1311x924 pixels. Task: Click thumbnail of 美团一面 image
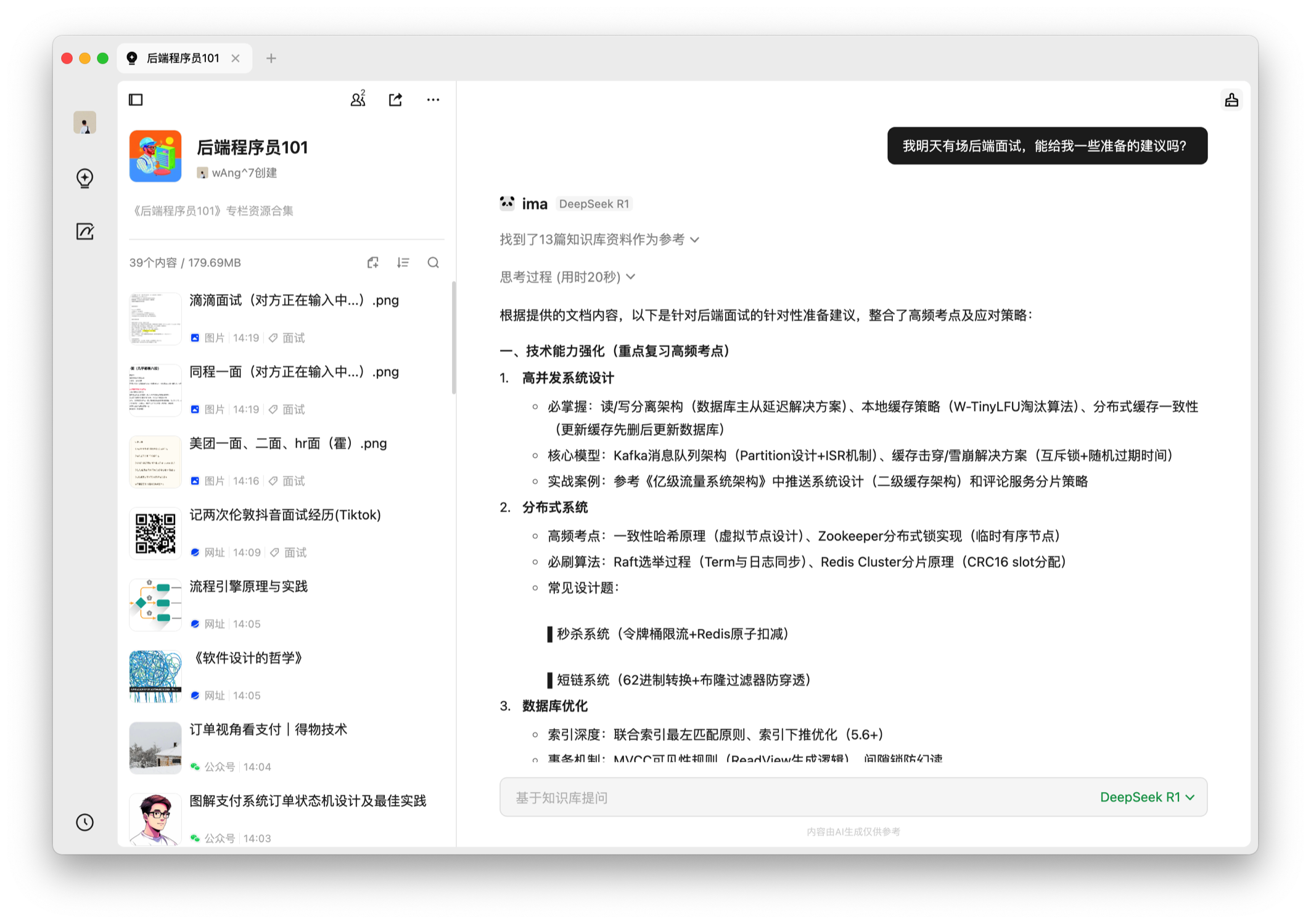tap(155, 462)
